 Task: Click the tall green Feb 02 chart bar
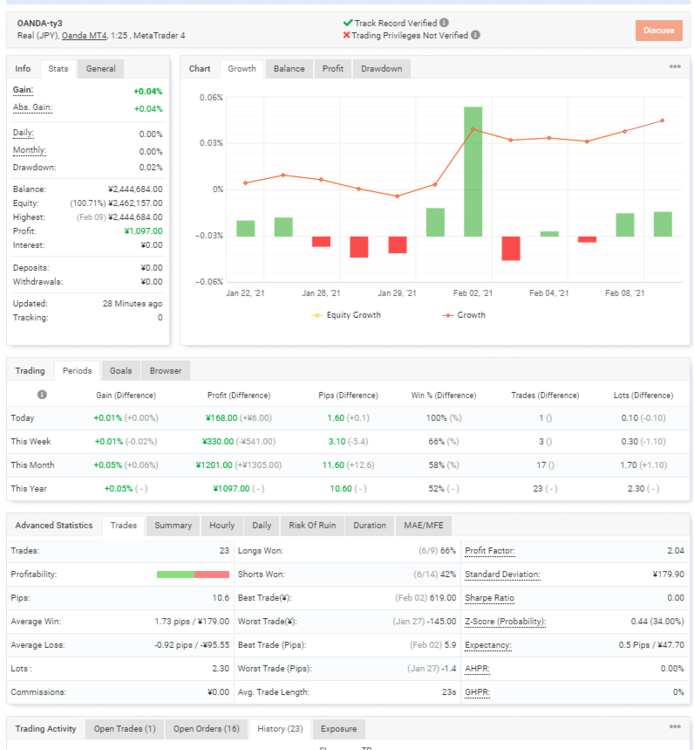(473, 171)
